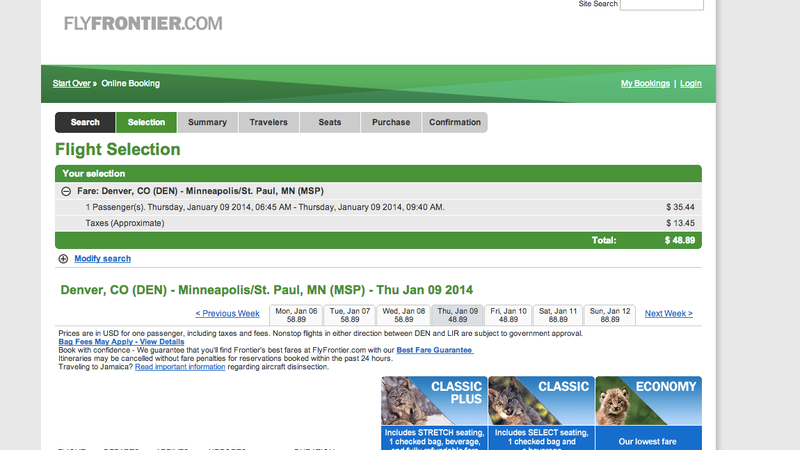Choose Wed, Jan 08 fare date
Image resolution: width=800 pixels, height=450 pixels.
(x=404, y=315)
